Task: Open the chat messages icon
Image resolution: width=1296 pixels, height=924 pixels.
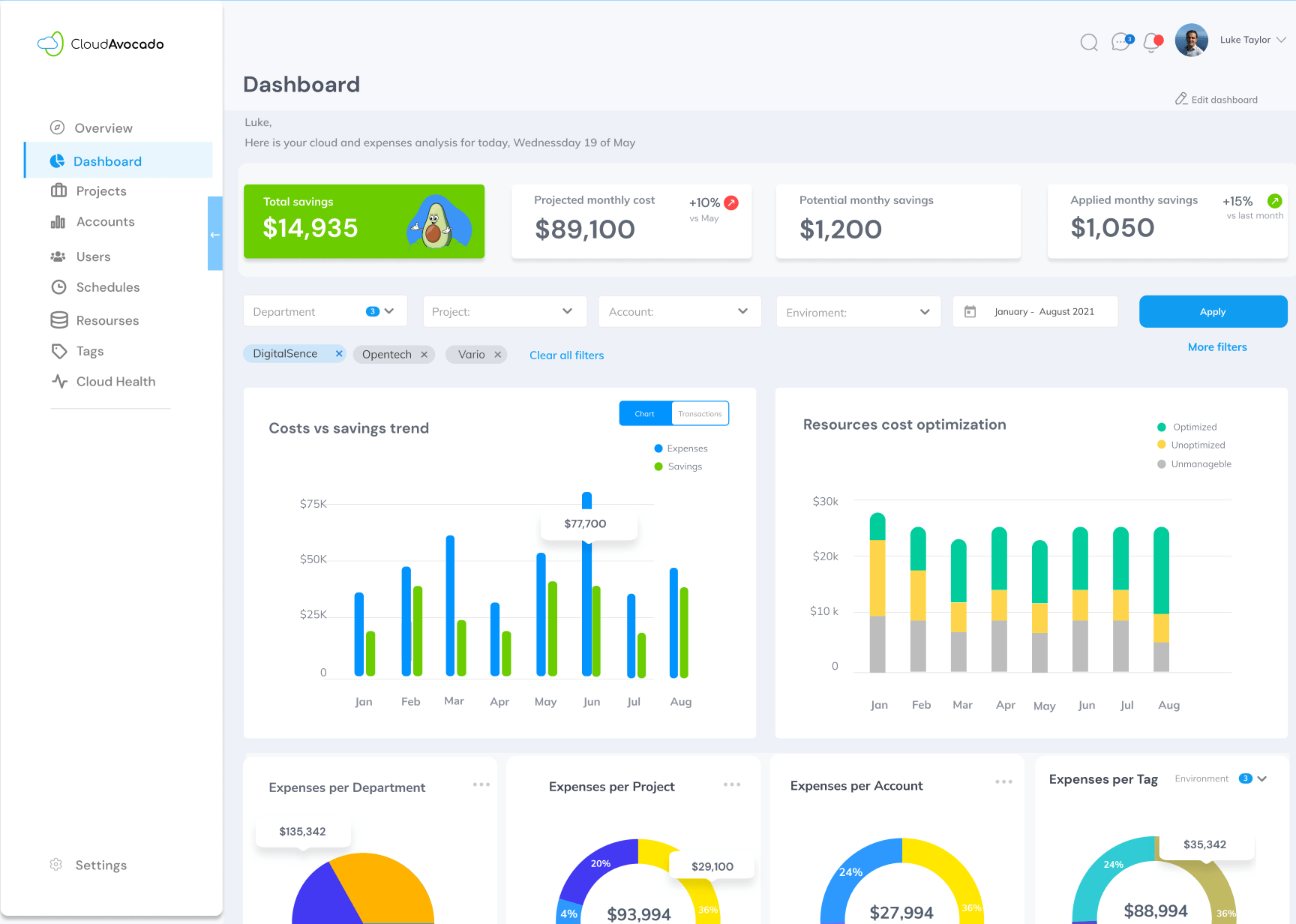Action: click(x=1121, y=42)
